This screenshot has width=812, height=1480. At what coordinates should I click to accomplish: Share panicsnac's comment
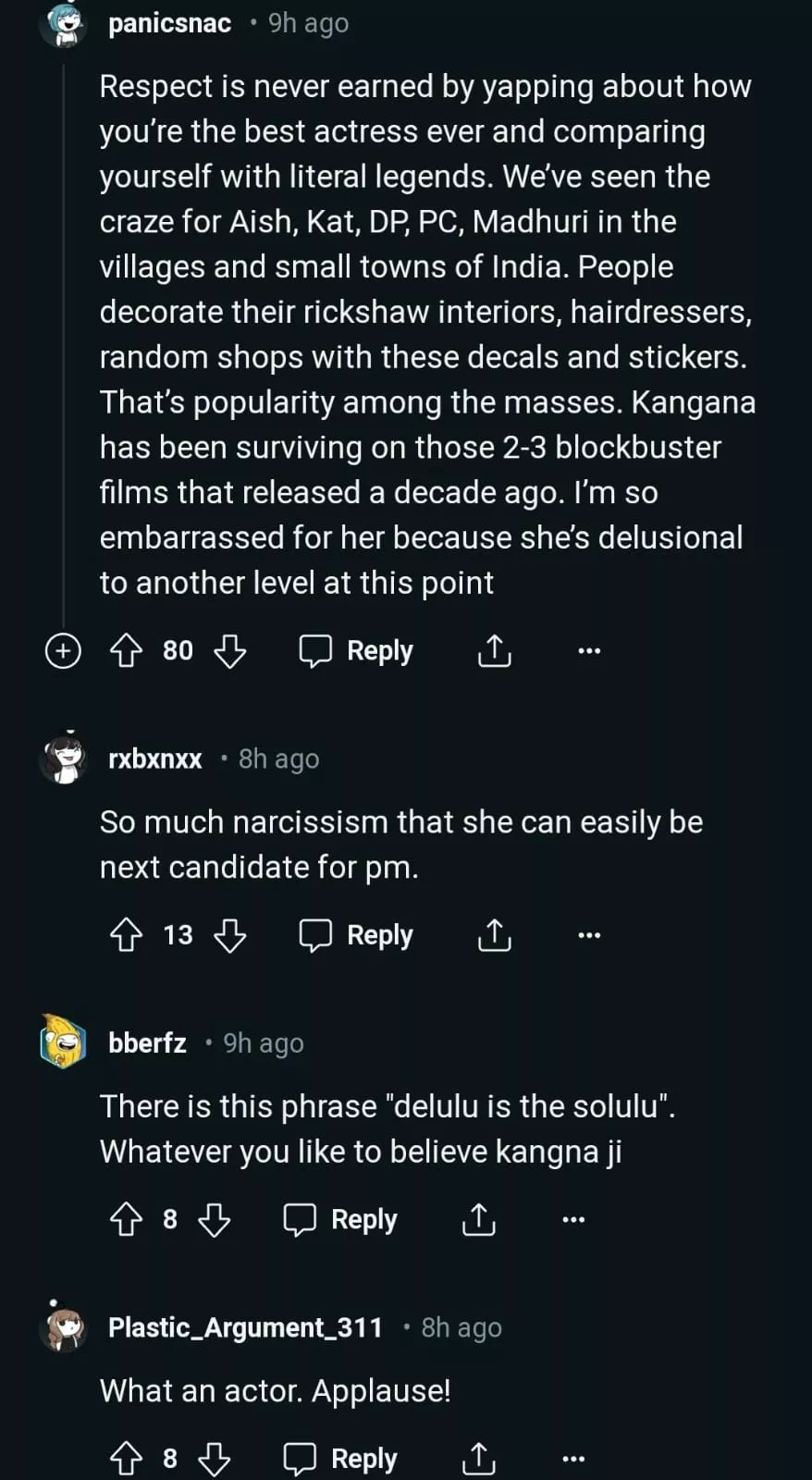pos(494,651)
